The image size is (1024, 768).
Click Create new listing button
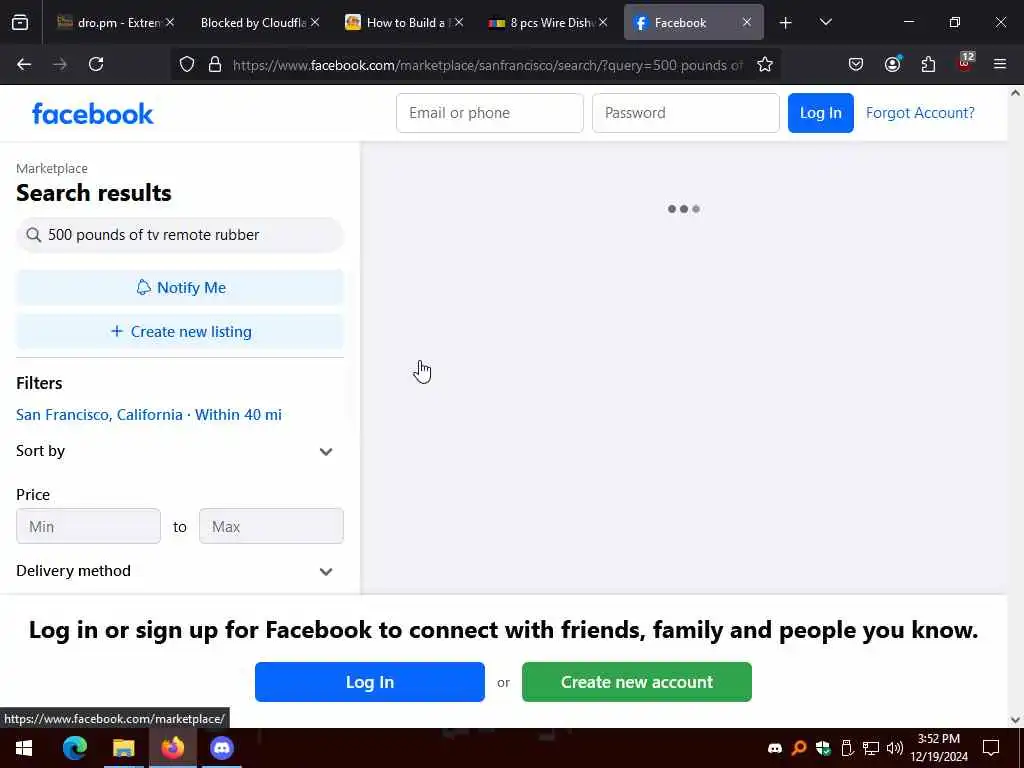(x=180, y=331)
